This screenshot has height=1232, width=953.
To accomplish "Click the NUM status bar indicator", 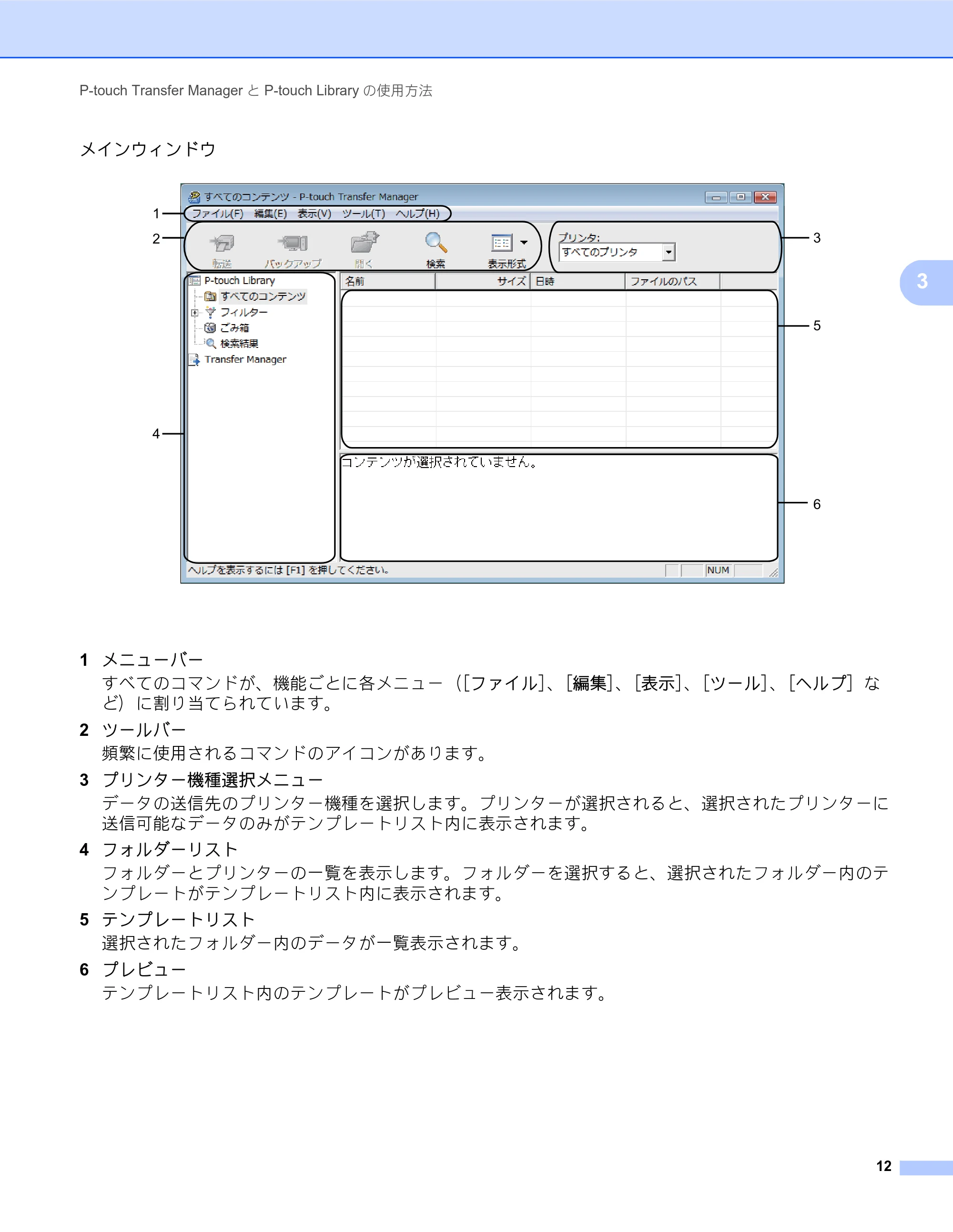I will [x=719, y=570].
